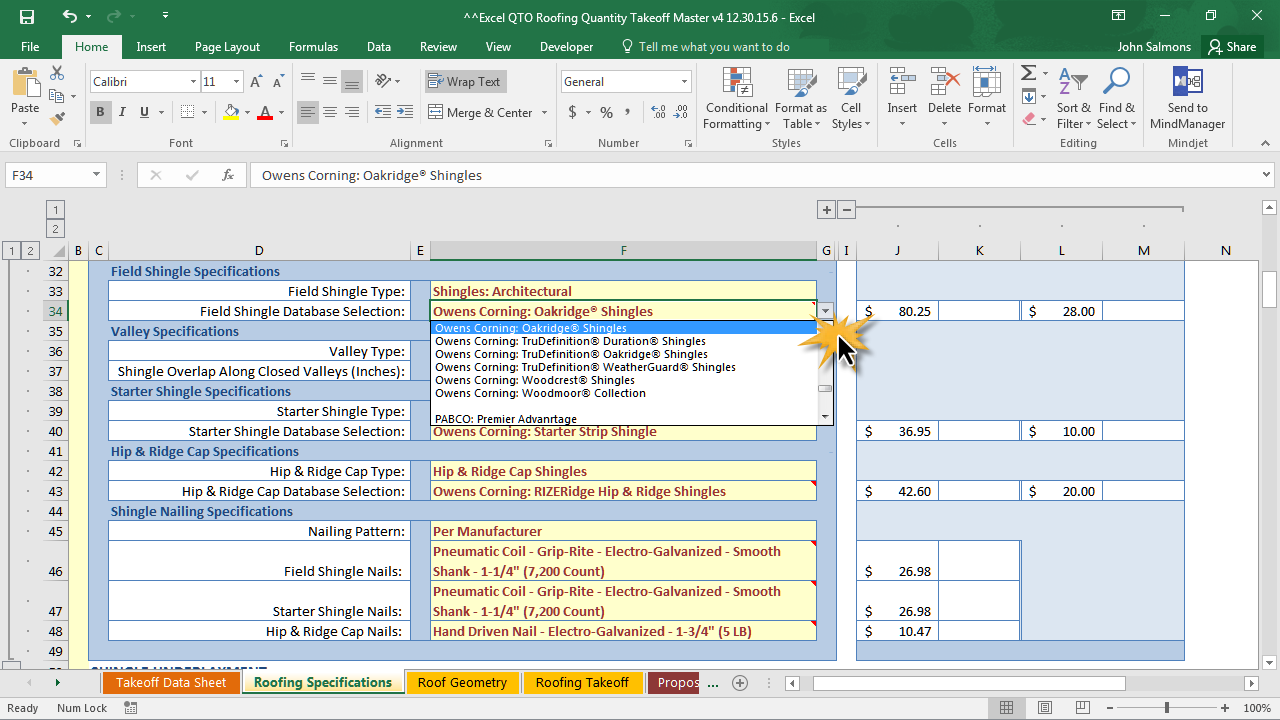Viewport: 1280px width, 720px height.
Task: Open Sort & Filter
Action: 1073,98
